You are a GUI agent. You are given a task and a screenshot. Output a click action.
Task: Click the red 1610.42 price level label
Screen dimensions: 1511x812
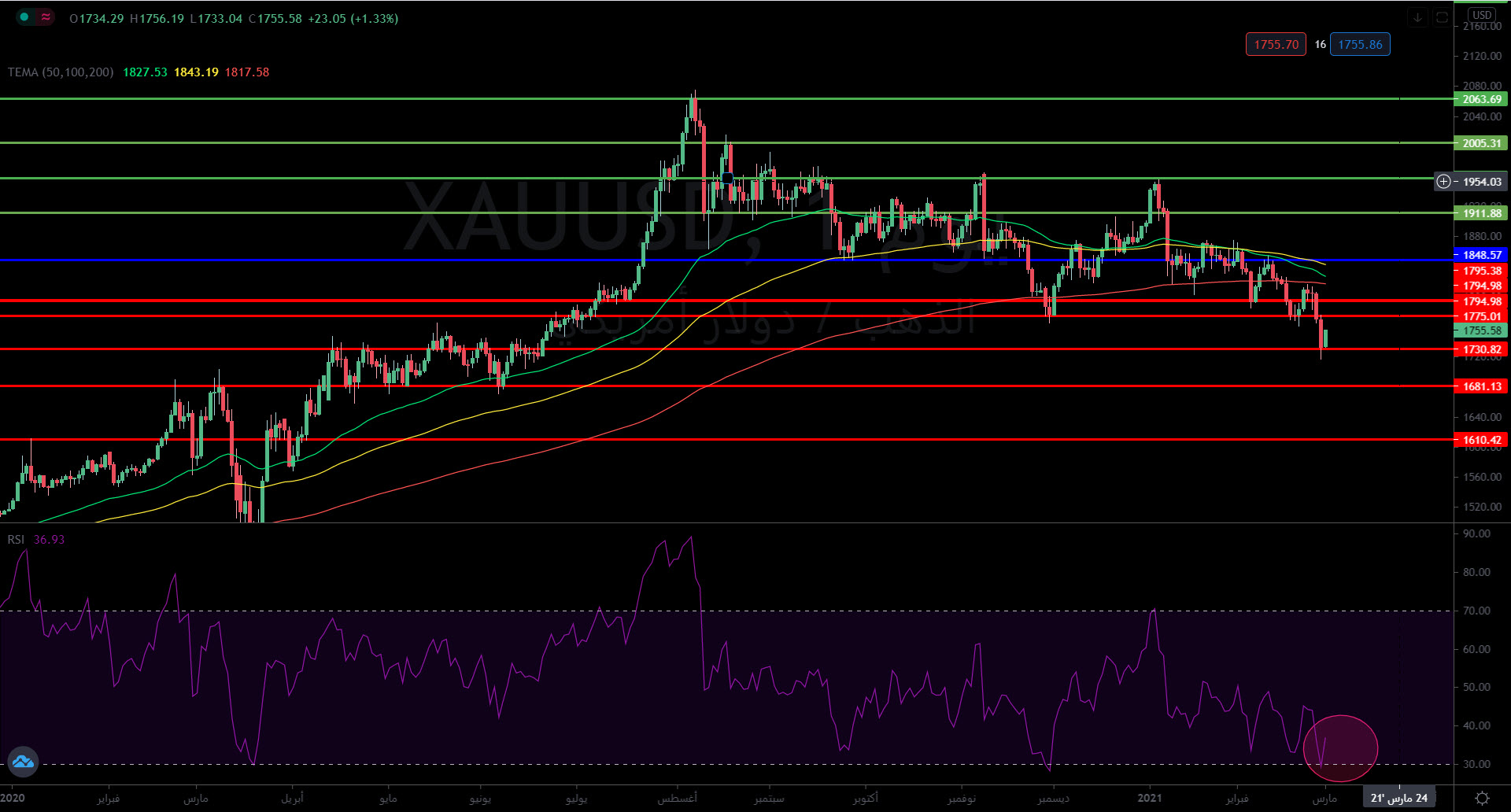1481,440
